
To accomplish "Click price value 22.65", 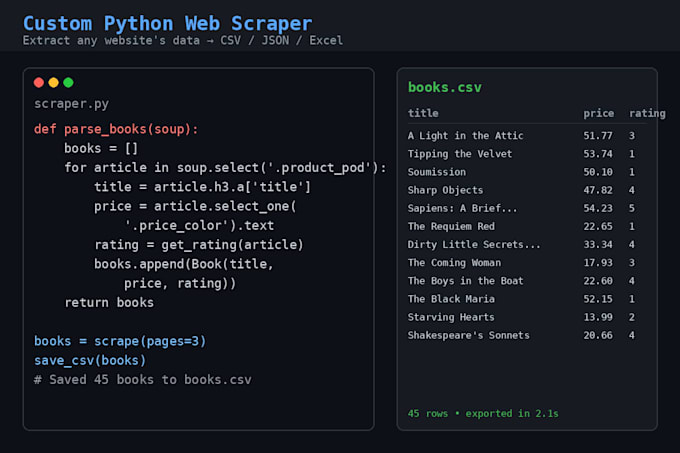I will (x=598, y=226).
